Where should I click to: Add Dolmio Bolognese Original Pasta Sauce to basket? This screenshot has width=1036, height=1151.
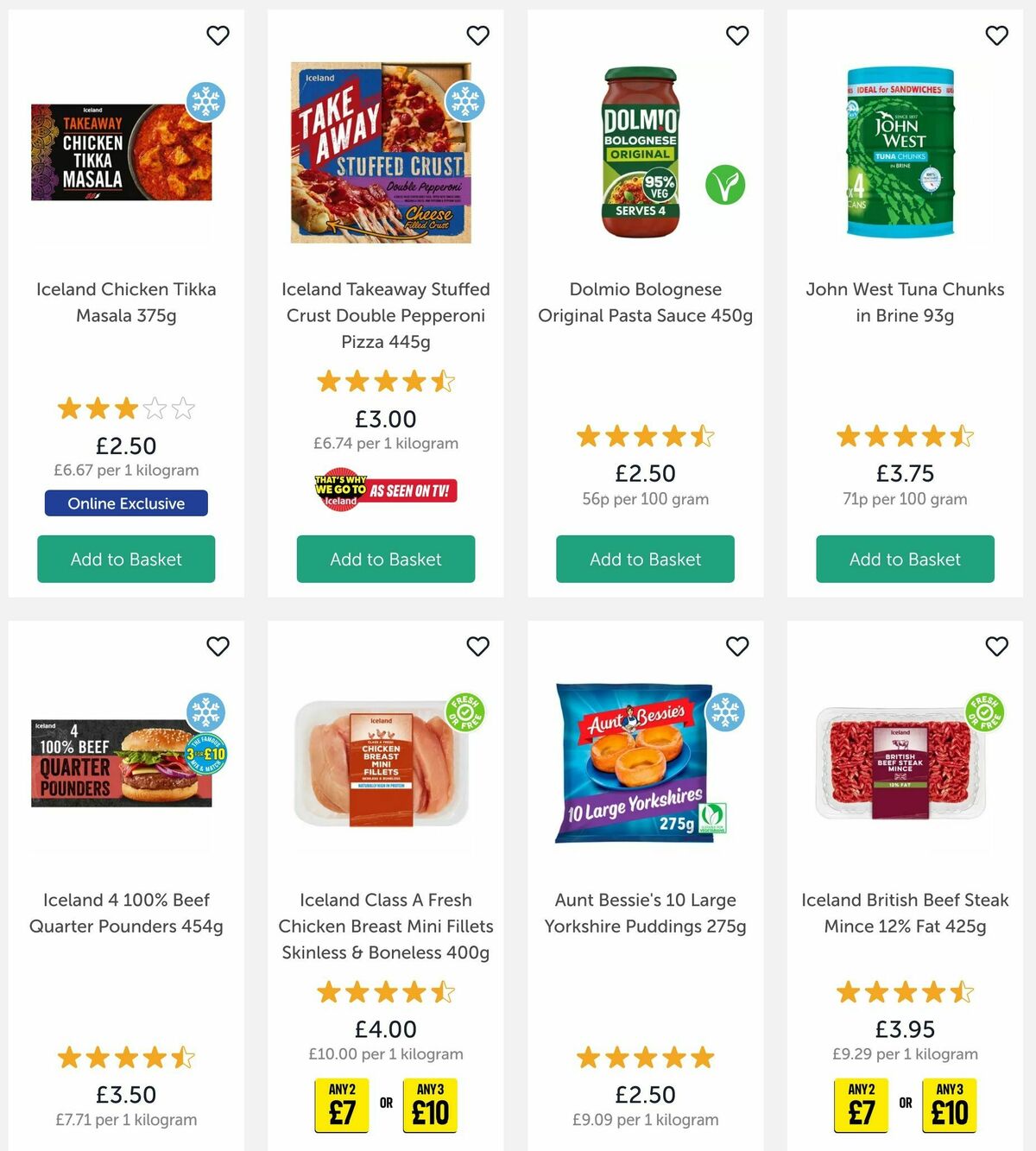coord(645,559)
